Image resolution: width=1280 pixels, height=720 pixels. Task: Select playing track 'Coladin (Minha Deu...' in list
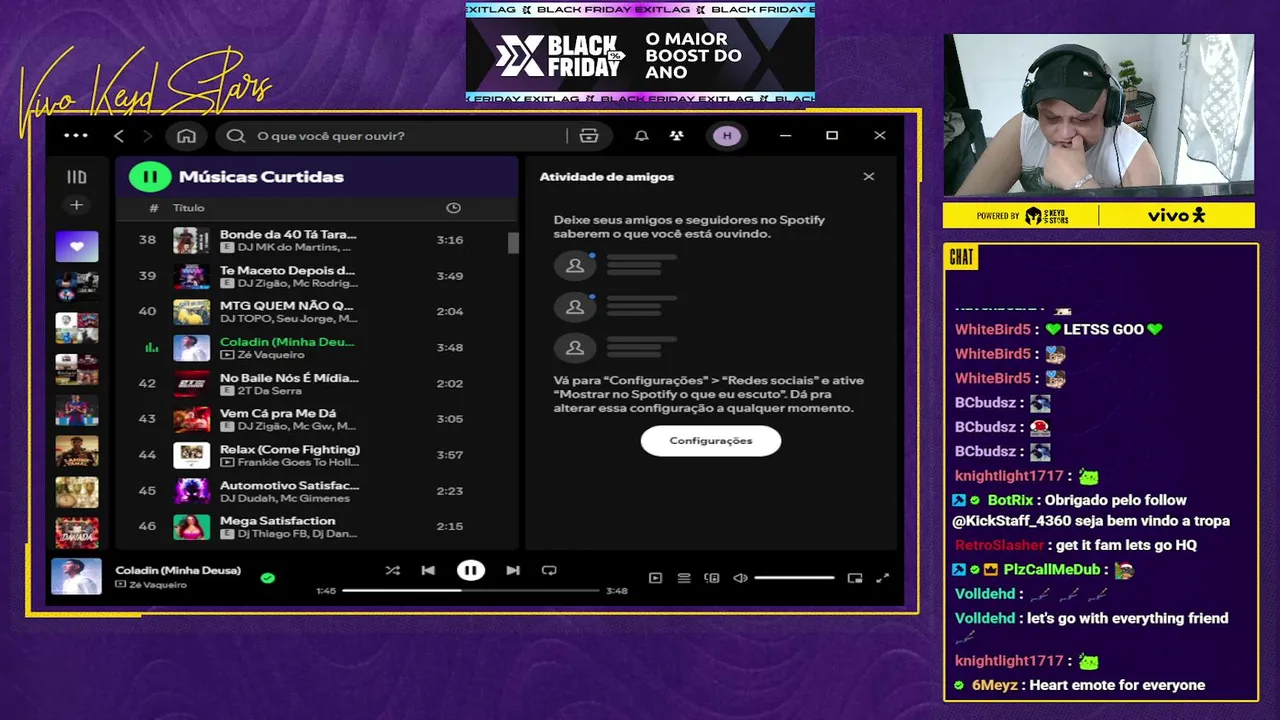[x=316, y=348]
